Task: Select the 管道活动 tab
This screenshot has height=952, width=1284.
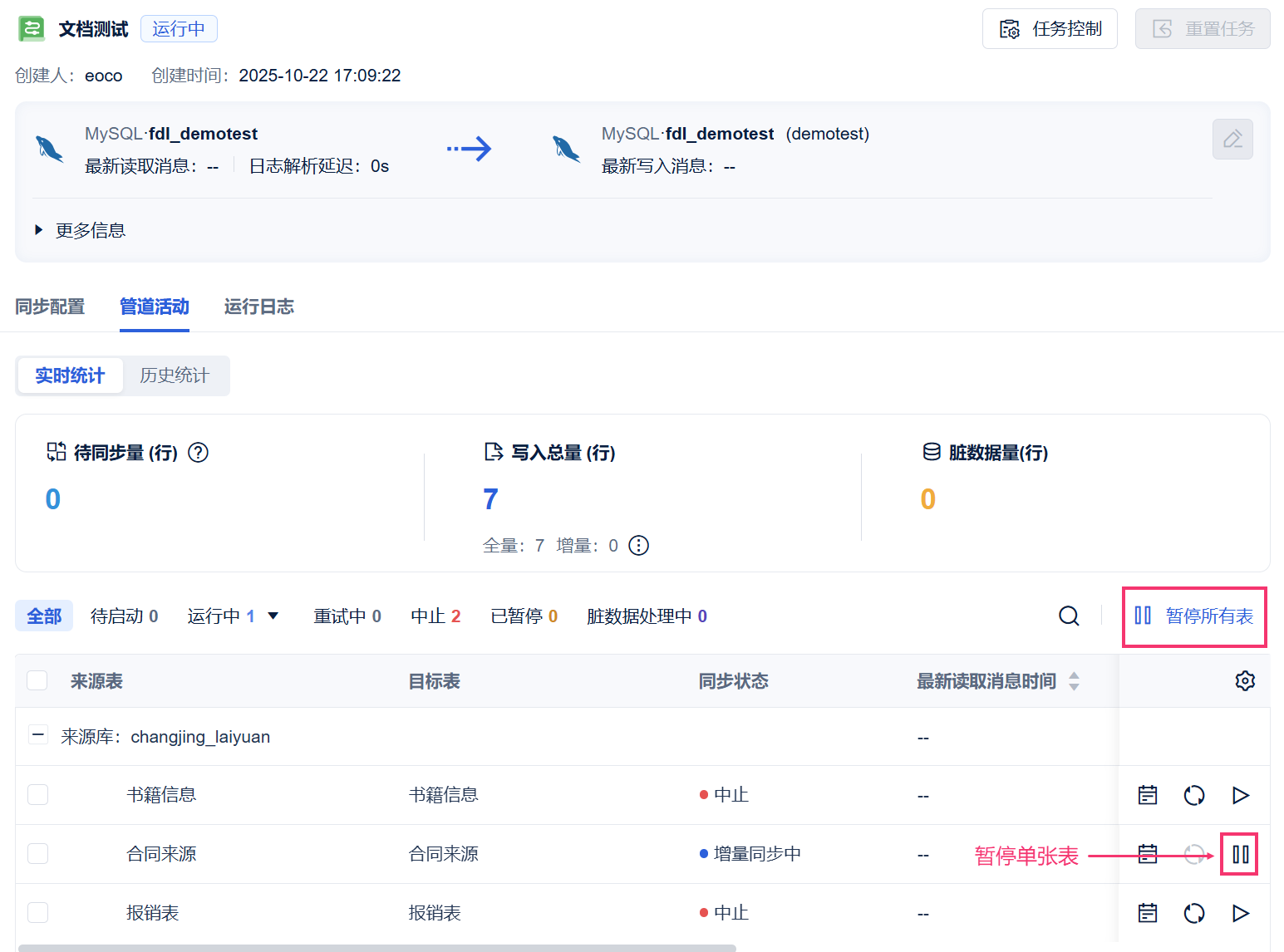Action: point(155,307)
